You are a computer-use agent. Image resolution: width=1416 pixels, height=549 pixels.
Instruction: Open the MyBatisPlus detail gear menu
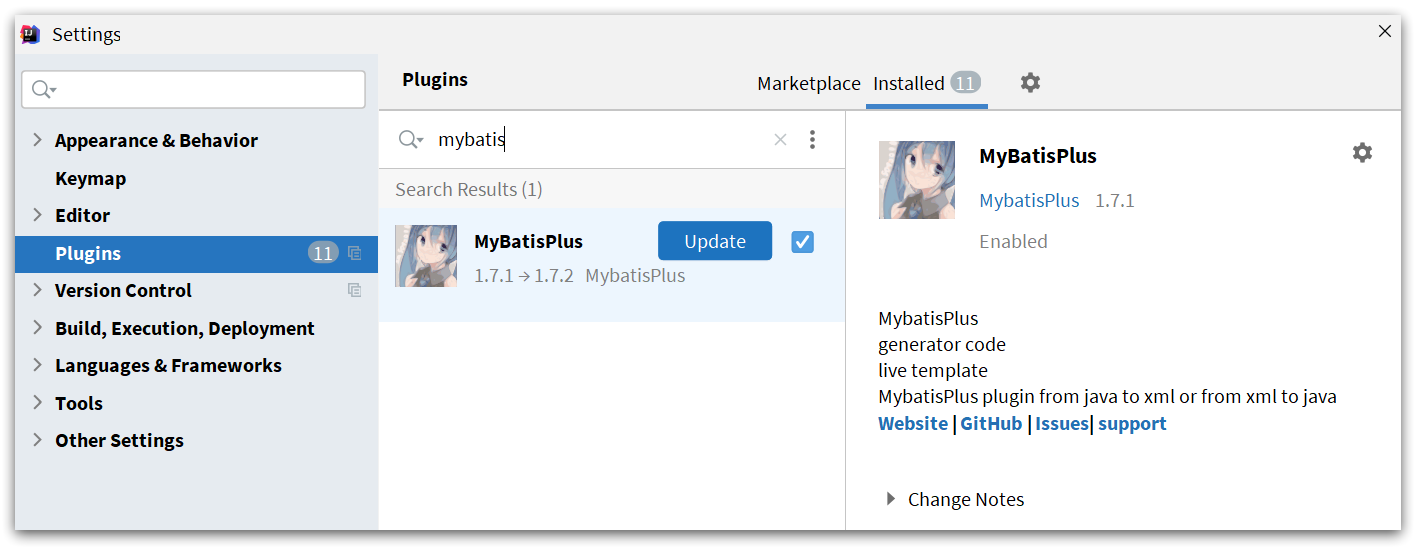(x=1362, y=152)
